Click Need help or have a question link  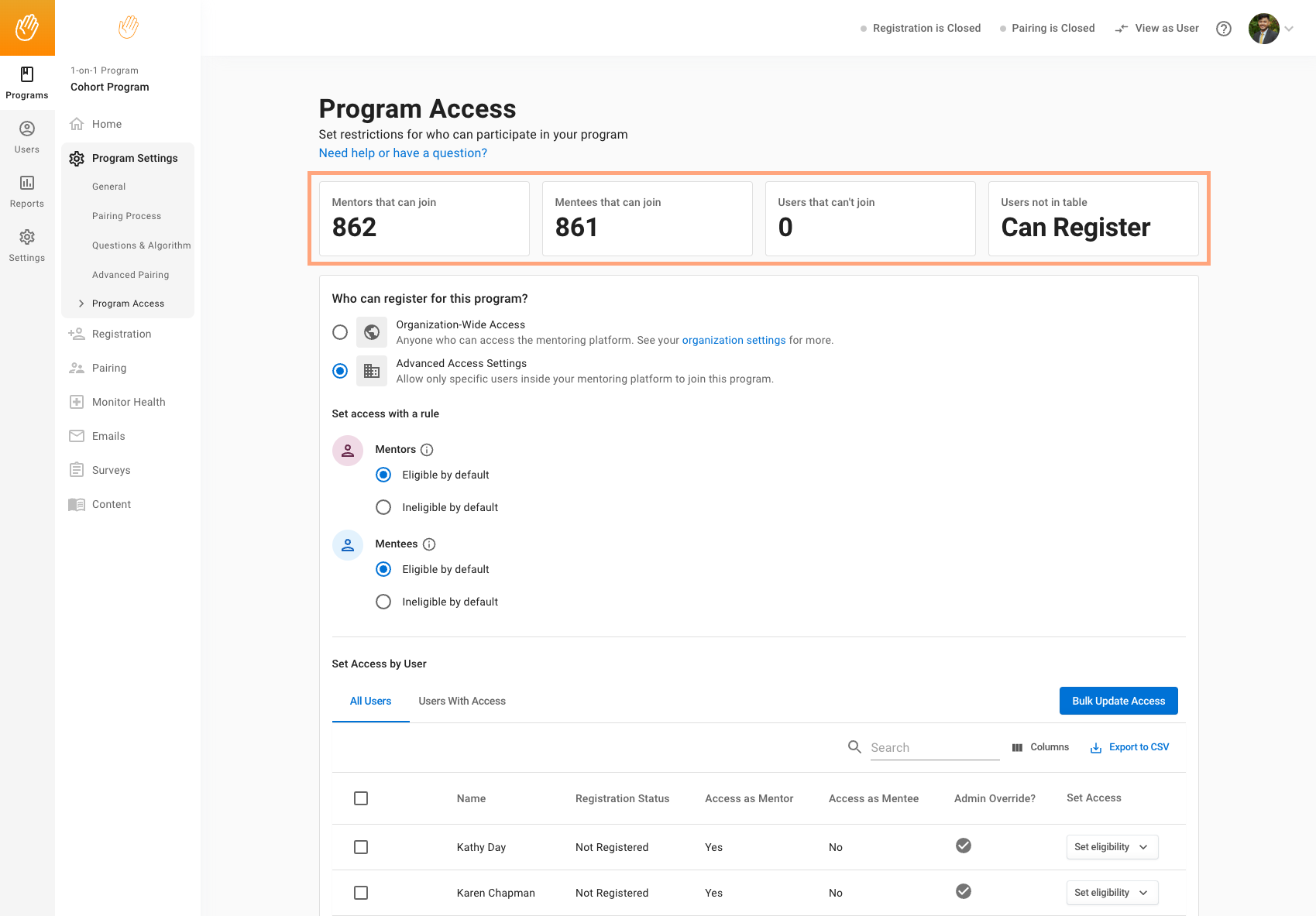click(403, 153)
